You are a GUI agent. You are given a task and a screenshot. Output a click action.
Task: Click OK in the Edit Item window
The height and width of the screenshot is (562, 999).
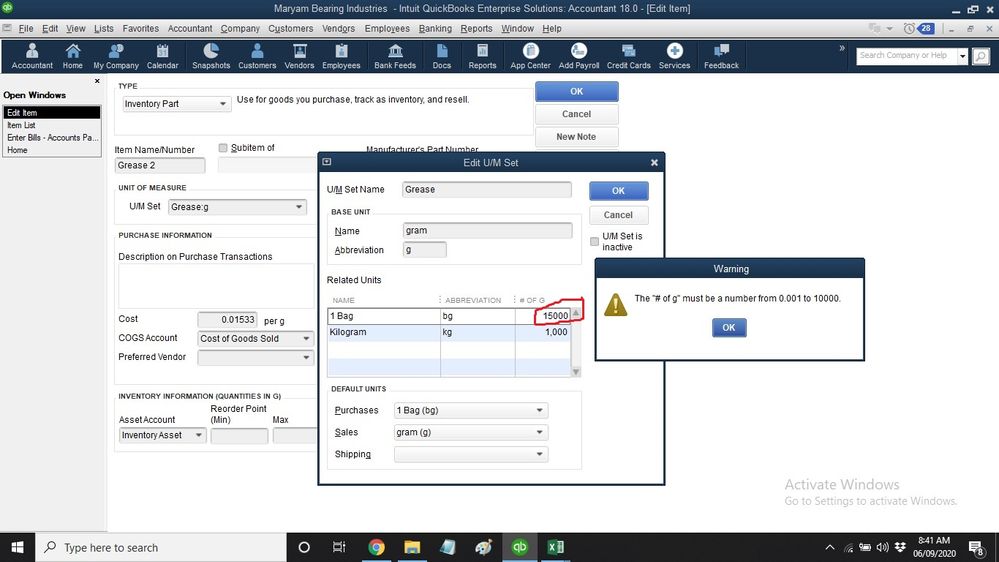(577, 91)
